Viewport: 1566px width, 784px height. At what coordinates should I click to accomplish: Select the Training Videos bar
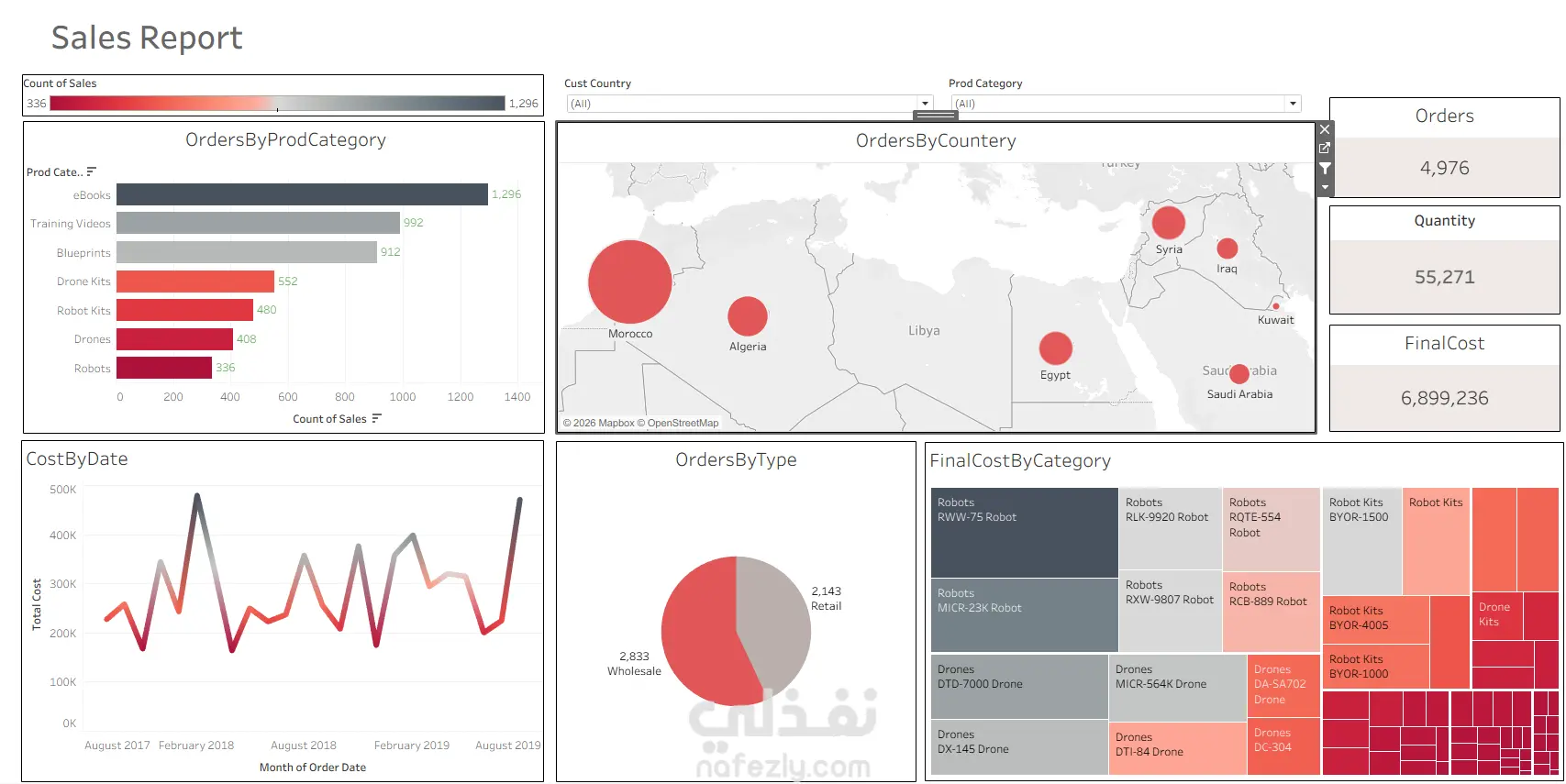coord(258,223)
